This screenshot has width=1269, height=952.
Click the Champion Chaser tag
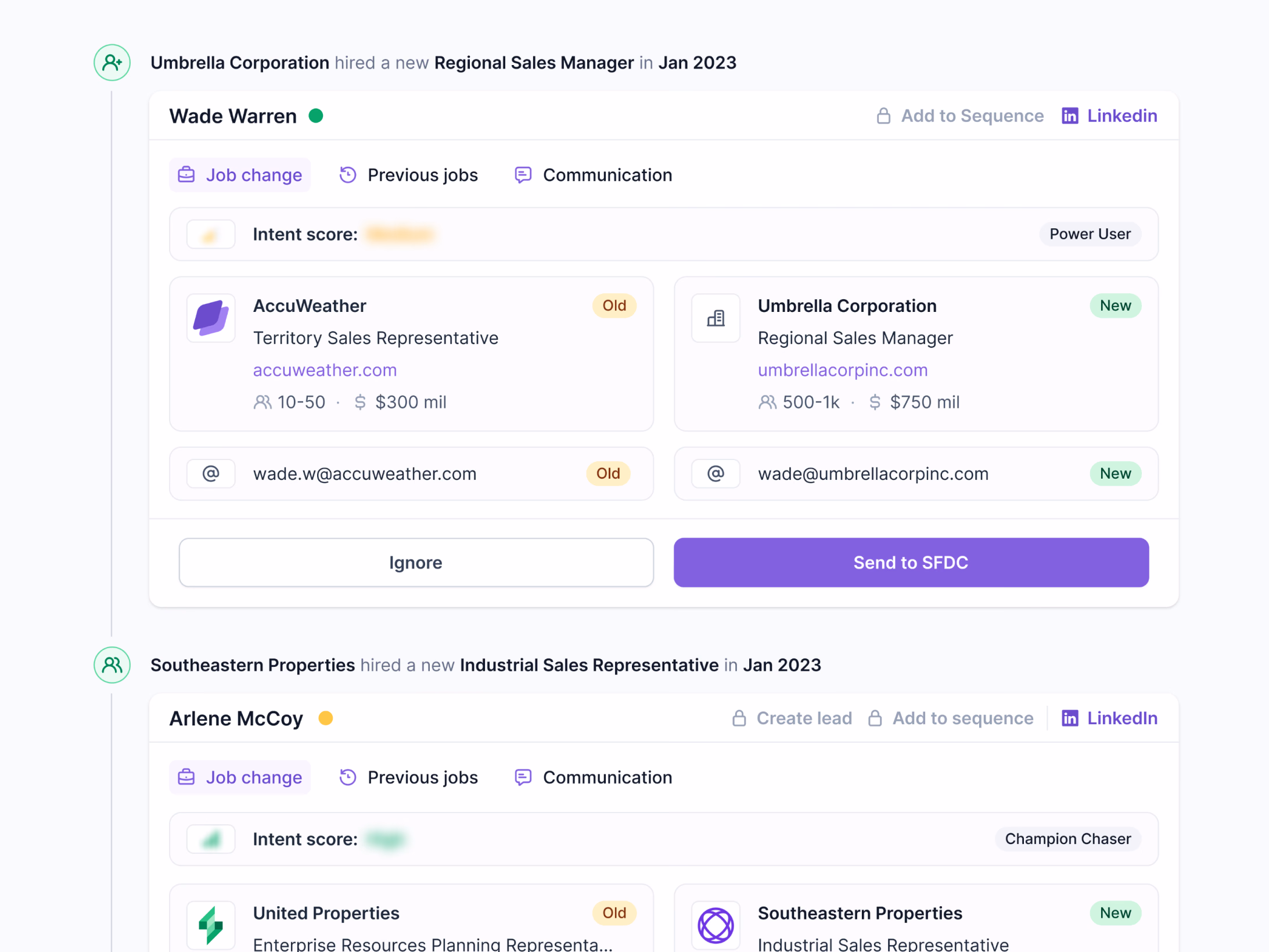click(1067, 839)
